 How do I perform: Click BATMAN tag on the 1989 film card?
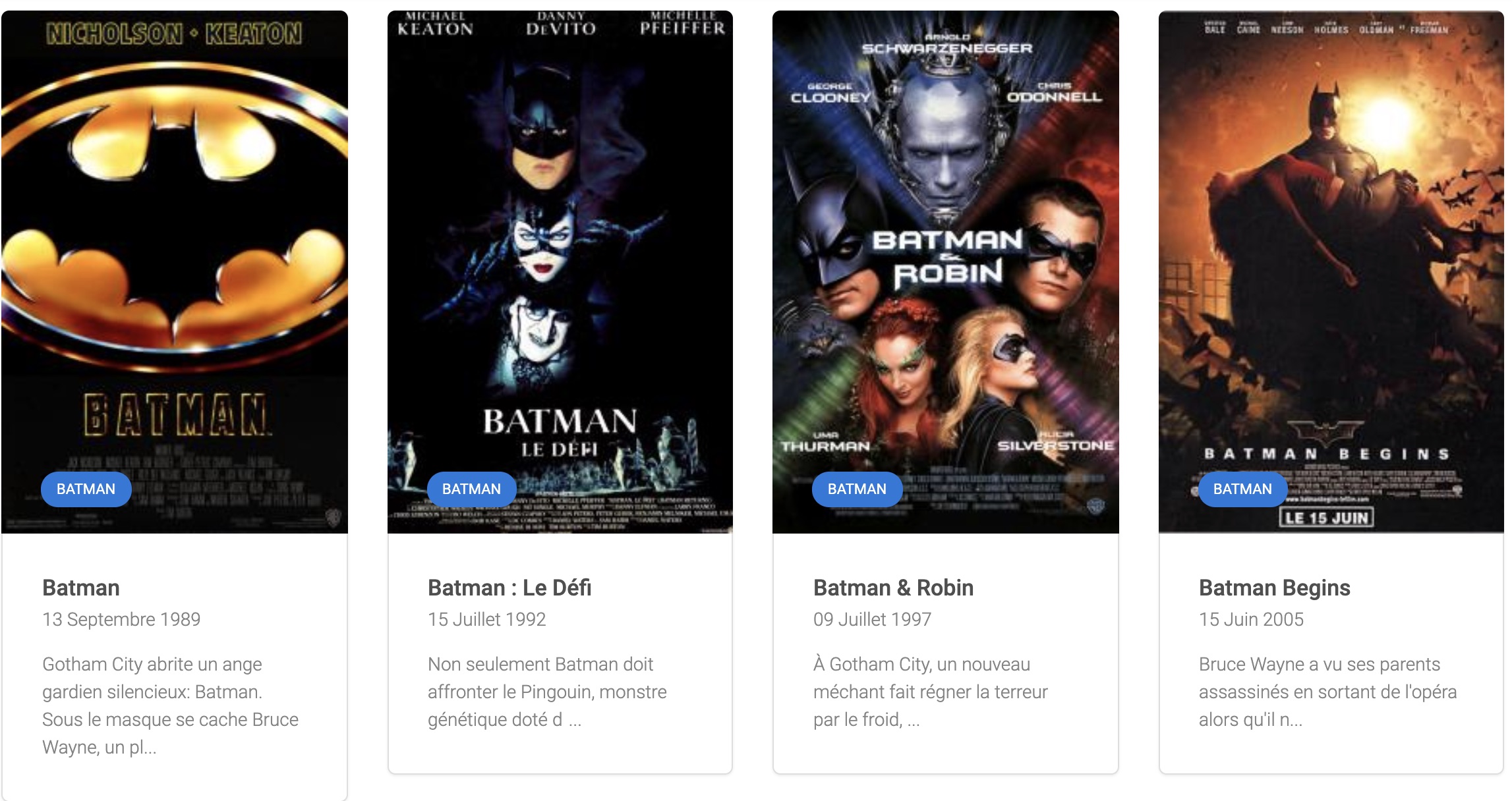click(x=86, y=489)
